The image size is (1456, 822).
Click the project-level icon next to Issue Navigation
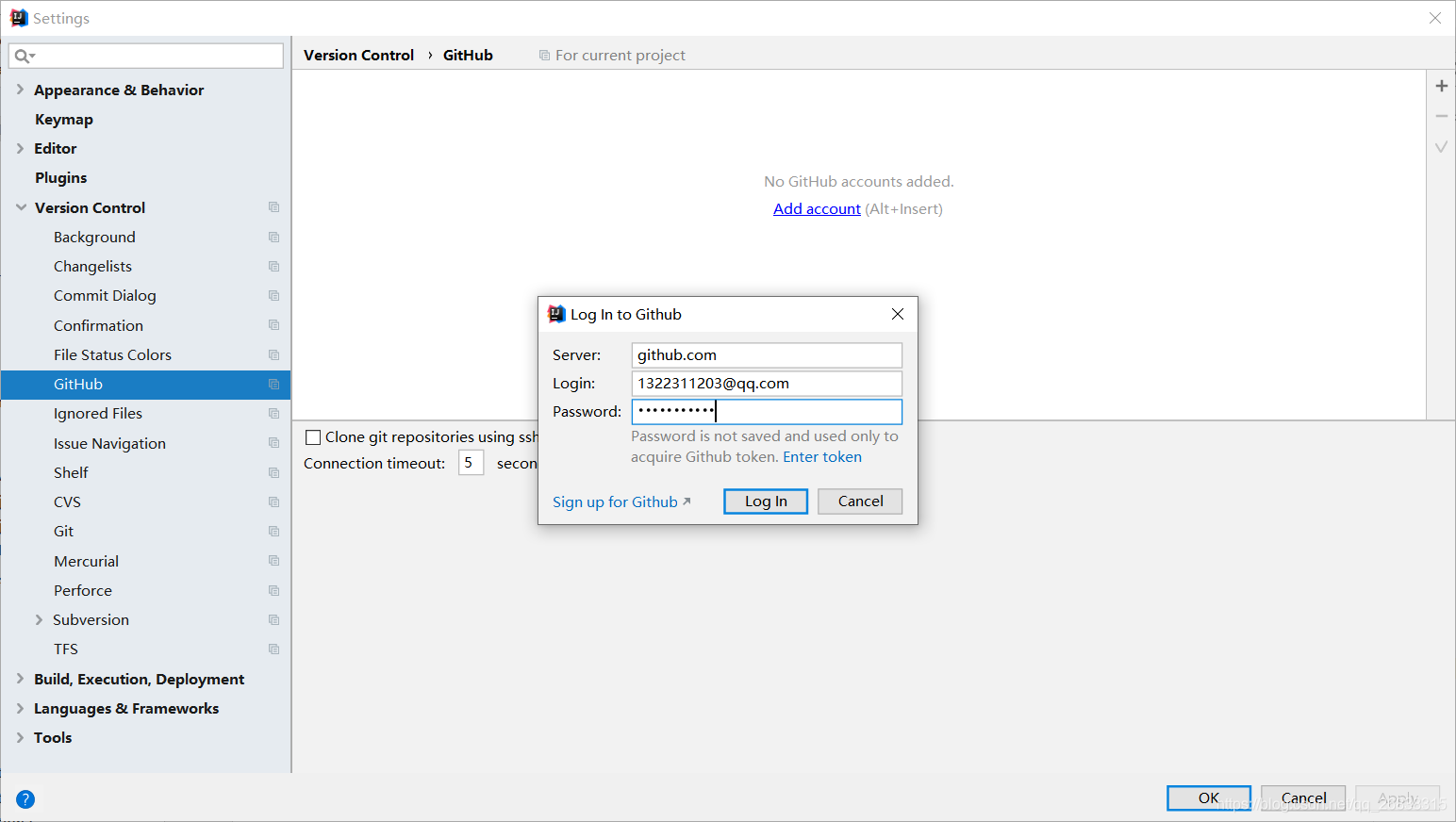273,443
